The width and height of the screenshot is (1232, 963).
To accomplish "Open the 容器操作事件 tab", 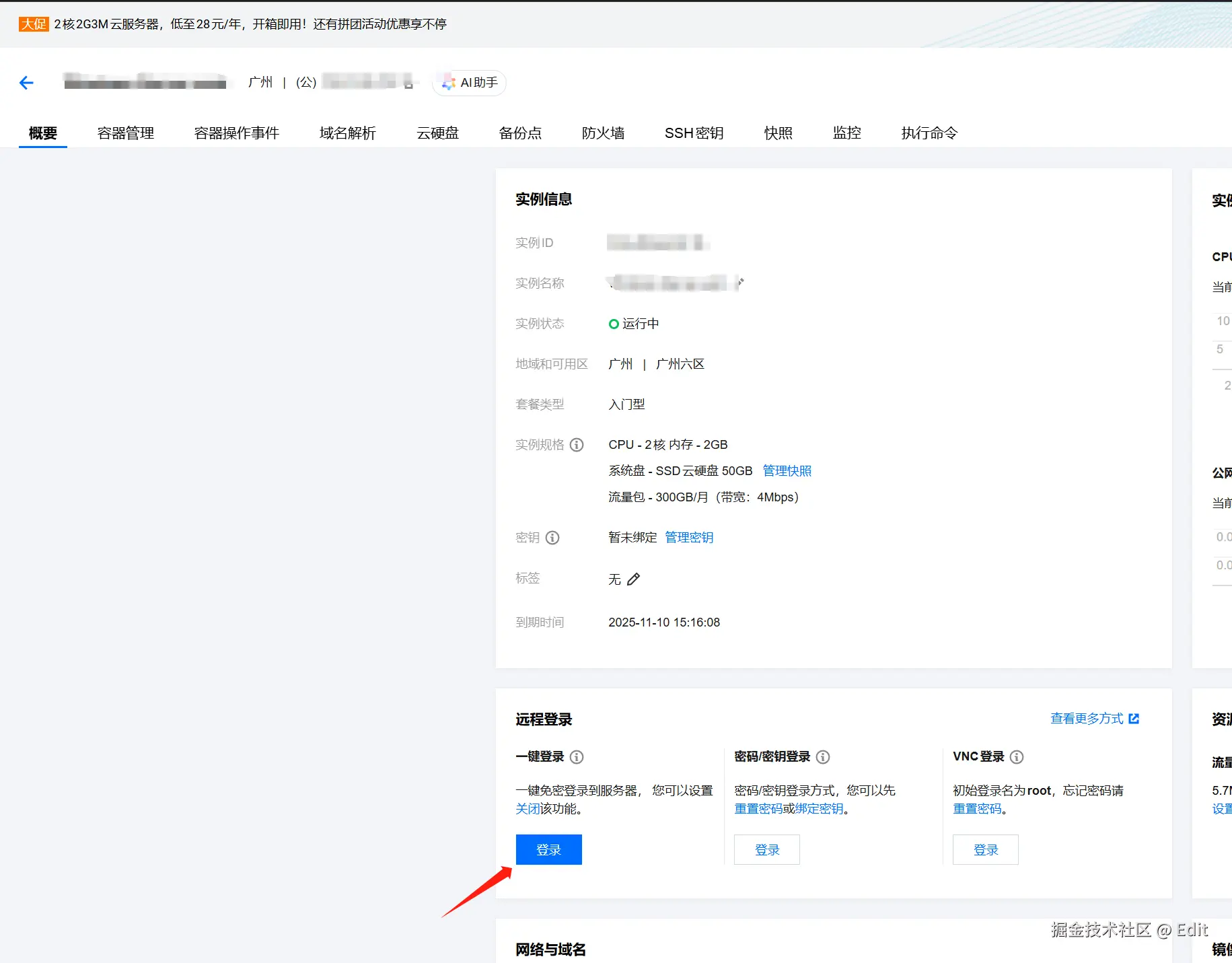I will point(237,133).
